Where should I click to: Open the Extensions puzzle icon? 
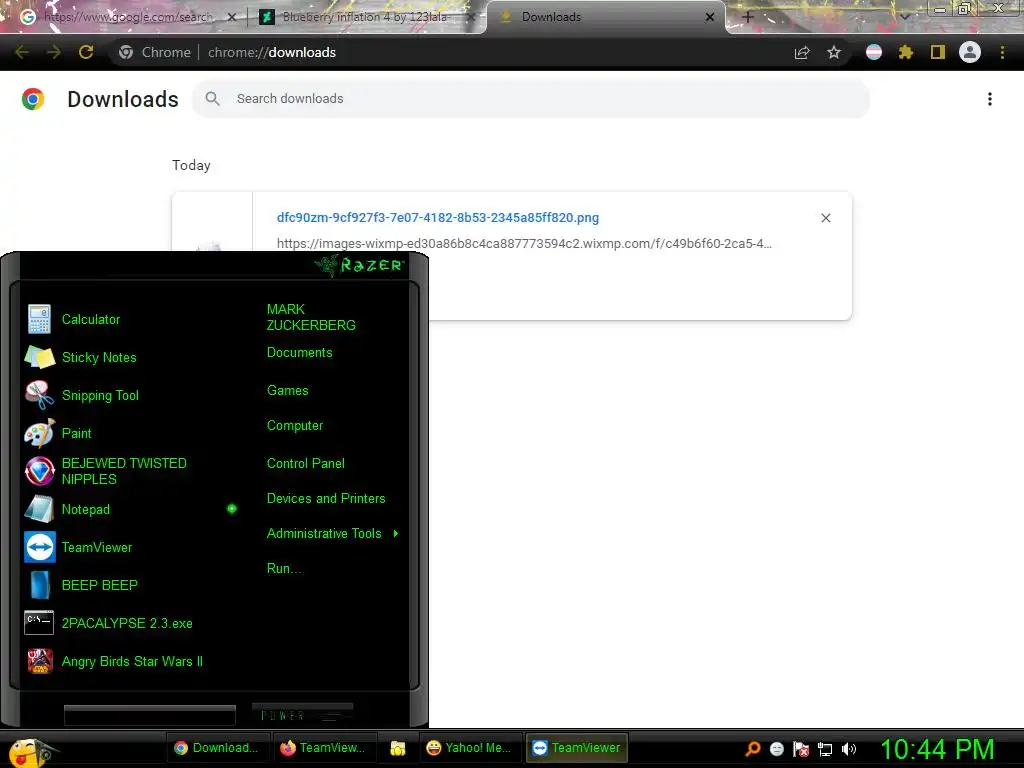(x=905, y=52)
